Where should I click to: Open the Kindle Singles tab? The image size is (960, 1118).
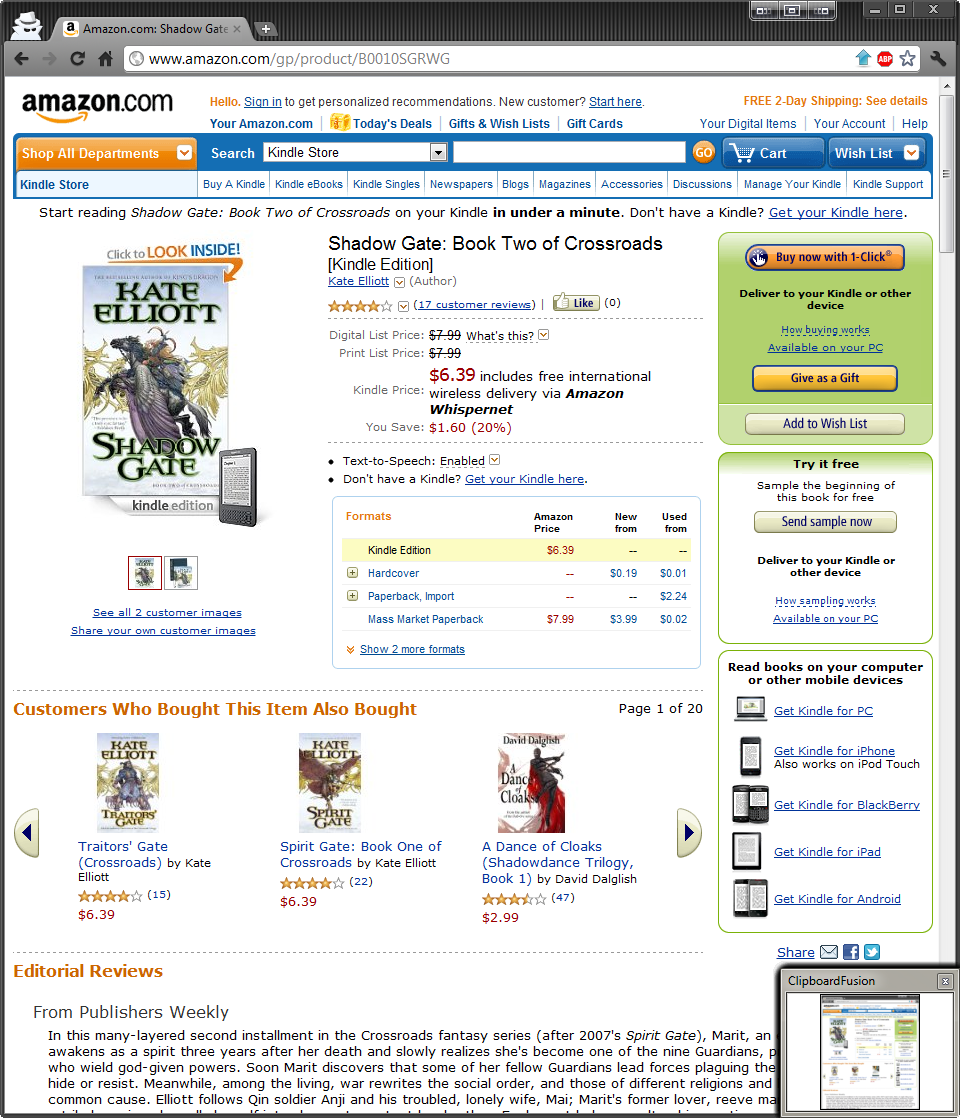click(x=387, y=184)
